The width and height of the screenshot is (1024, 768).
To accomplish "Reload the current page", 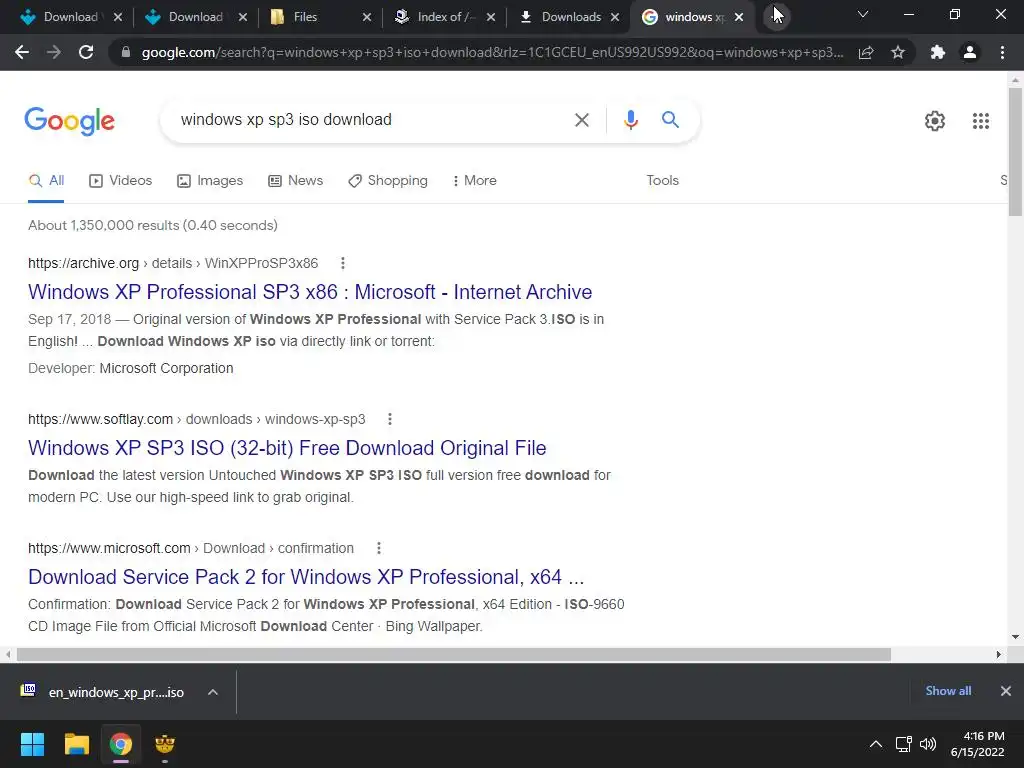I will pos(86,52).
